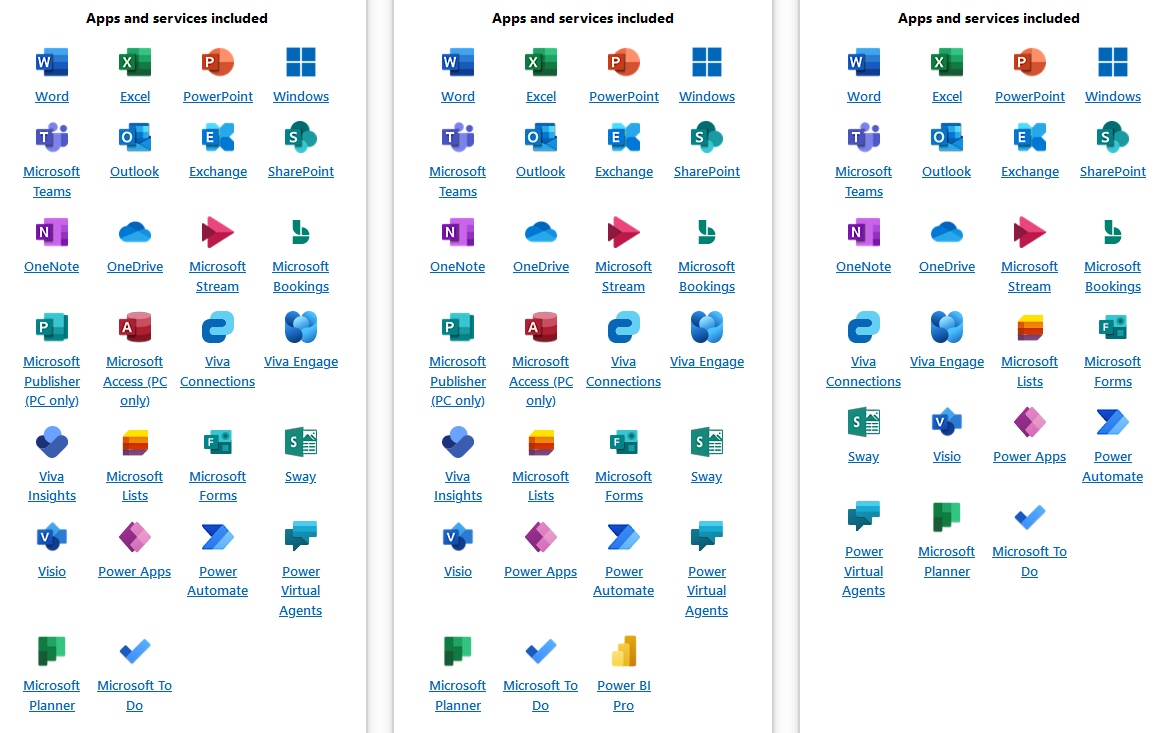The width and height of the screenshot is (1160, 733).
Task: Click the Power BI Pro icon in the middle column
Action: pyautogui.click(x=624, y=652)
